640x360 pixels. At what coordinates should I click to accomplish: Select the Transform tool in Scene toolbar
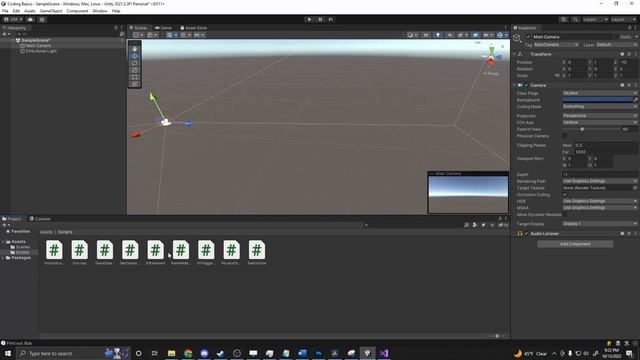[134, 84]
